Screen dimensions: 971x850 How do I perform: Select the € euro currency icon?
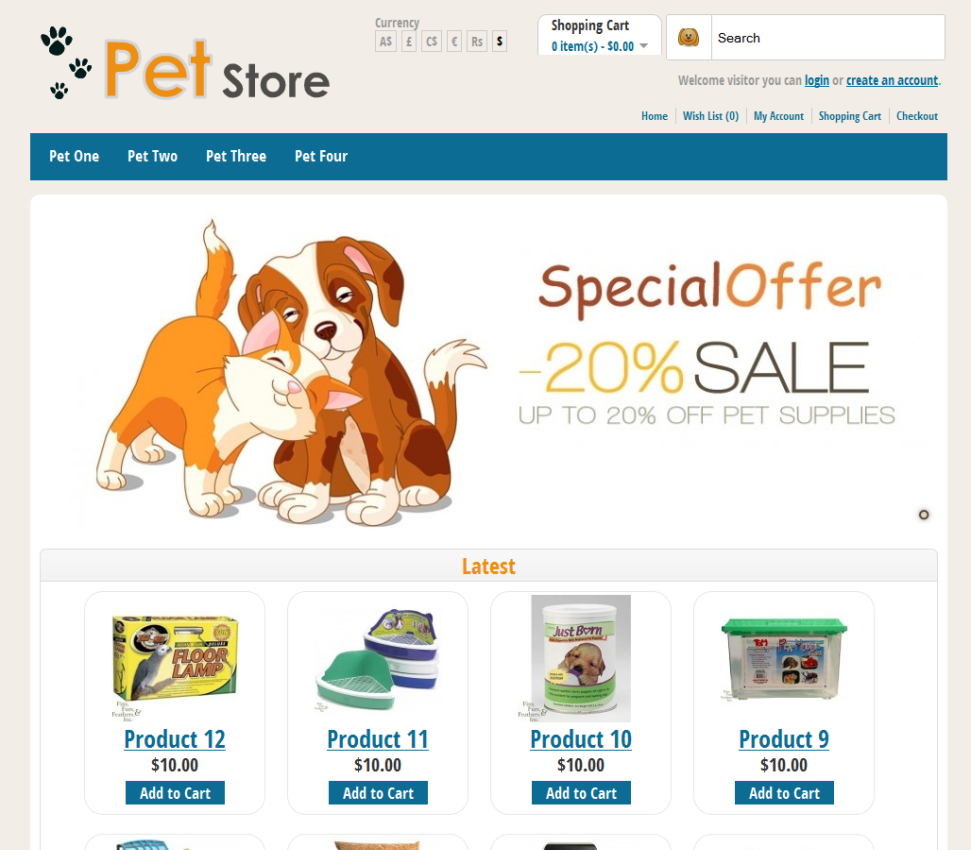[455, 41]
